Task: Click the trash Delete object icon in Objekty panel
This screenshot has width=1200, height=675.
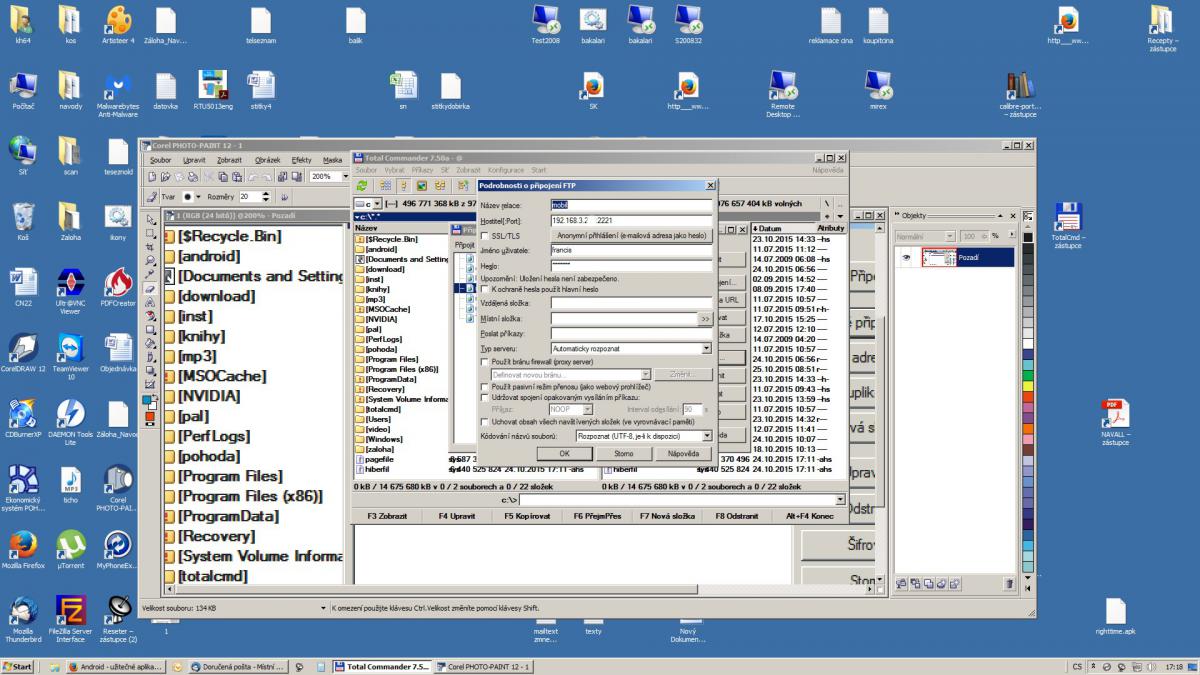Action: [1009, 584]
